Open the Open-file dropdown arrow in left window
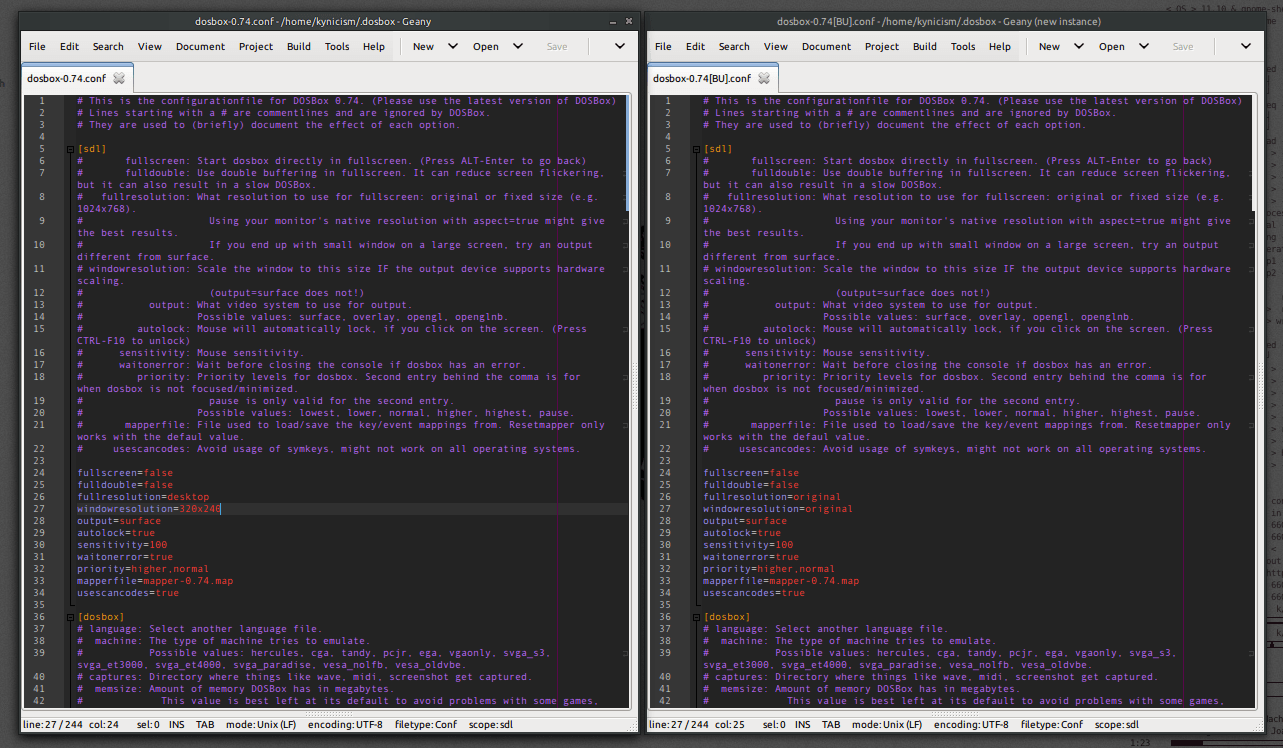This screenshot has height=748, width=1283. [x=518, y=46]
